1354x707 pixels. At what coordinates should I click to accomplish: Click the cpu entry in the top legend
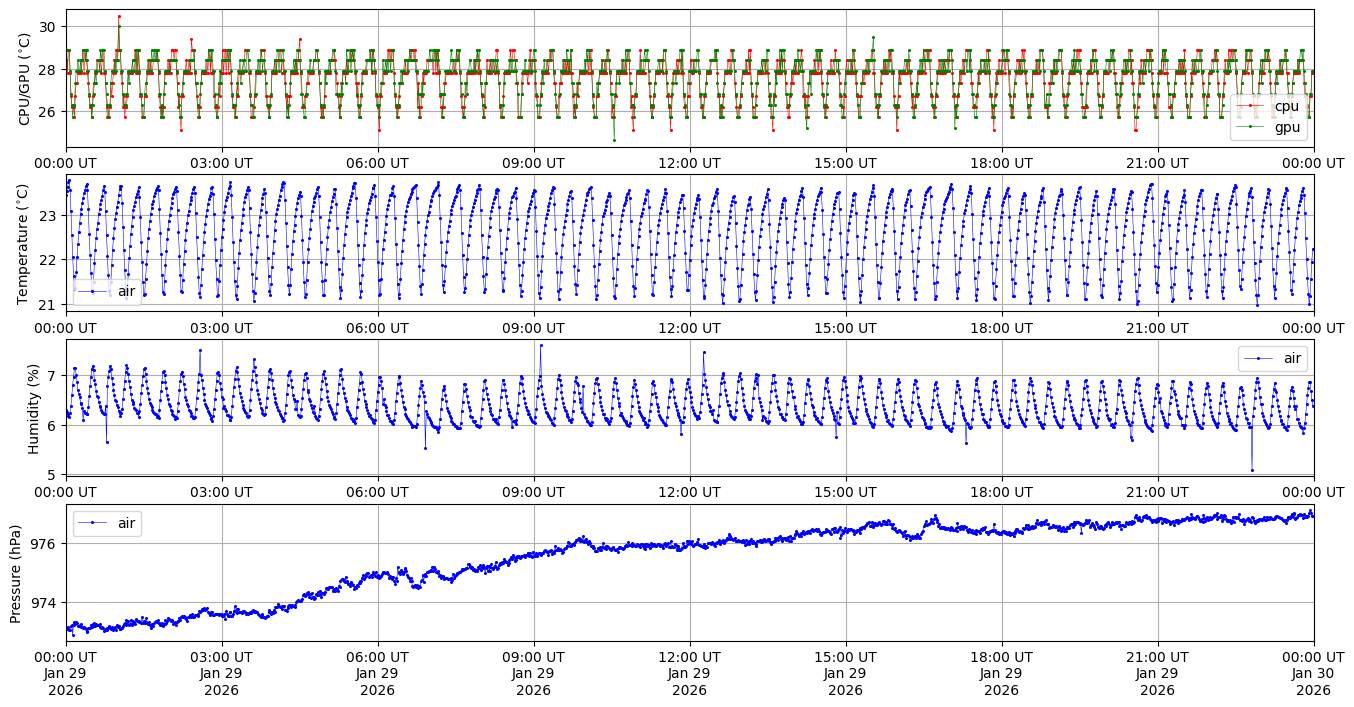pos(1286,106)
